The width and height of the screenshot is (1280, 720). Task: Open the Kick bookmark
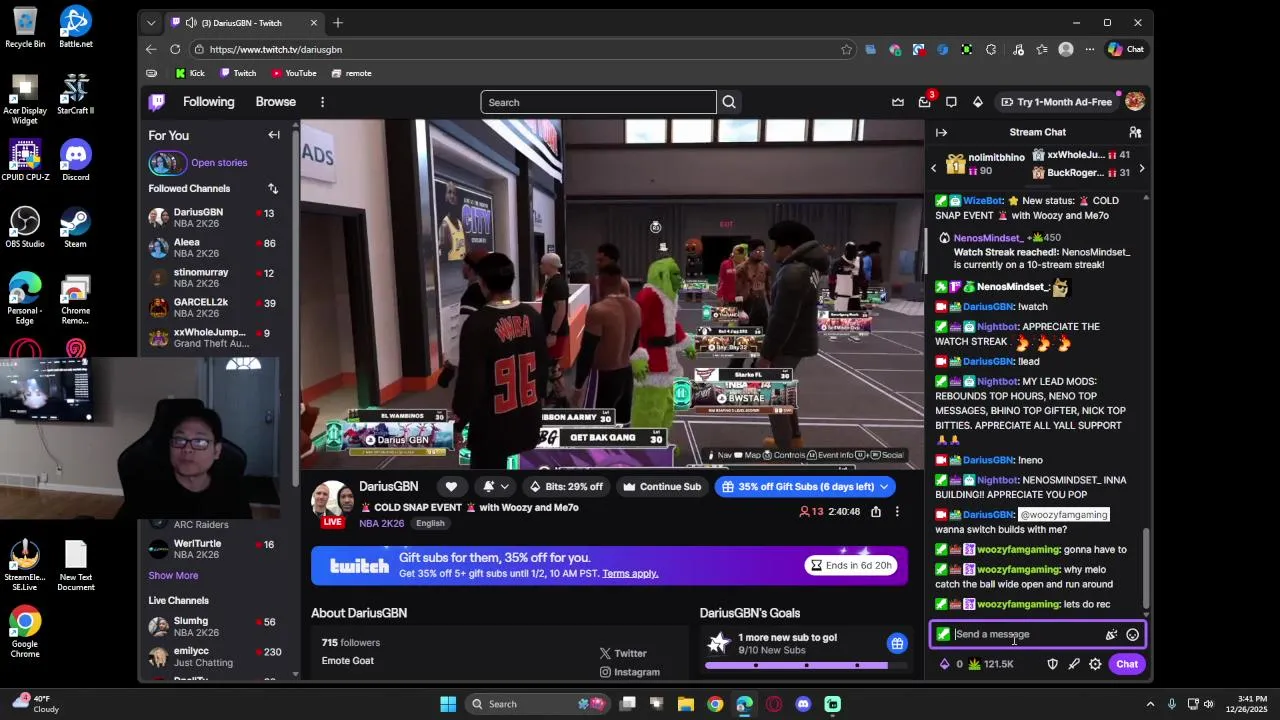coord(189,73)
